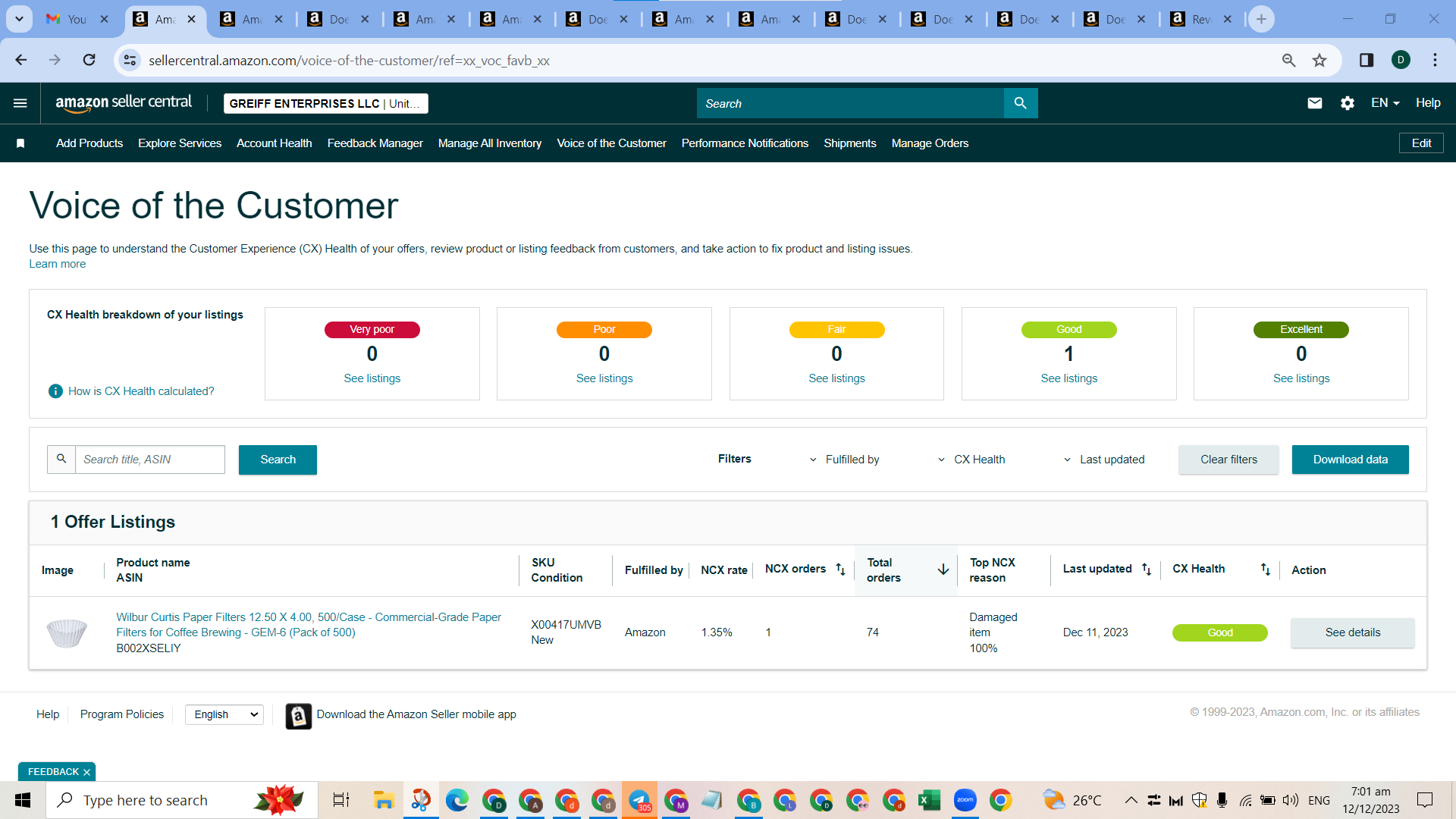This screenshot has height=819, width=1456.
Task: View site information icon in address bar
Action: 130,60
